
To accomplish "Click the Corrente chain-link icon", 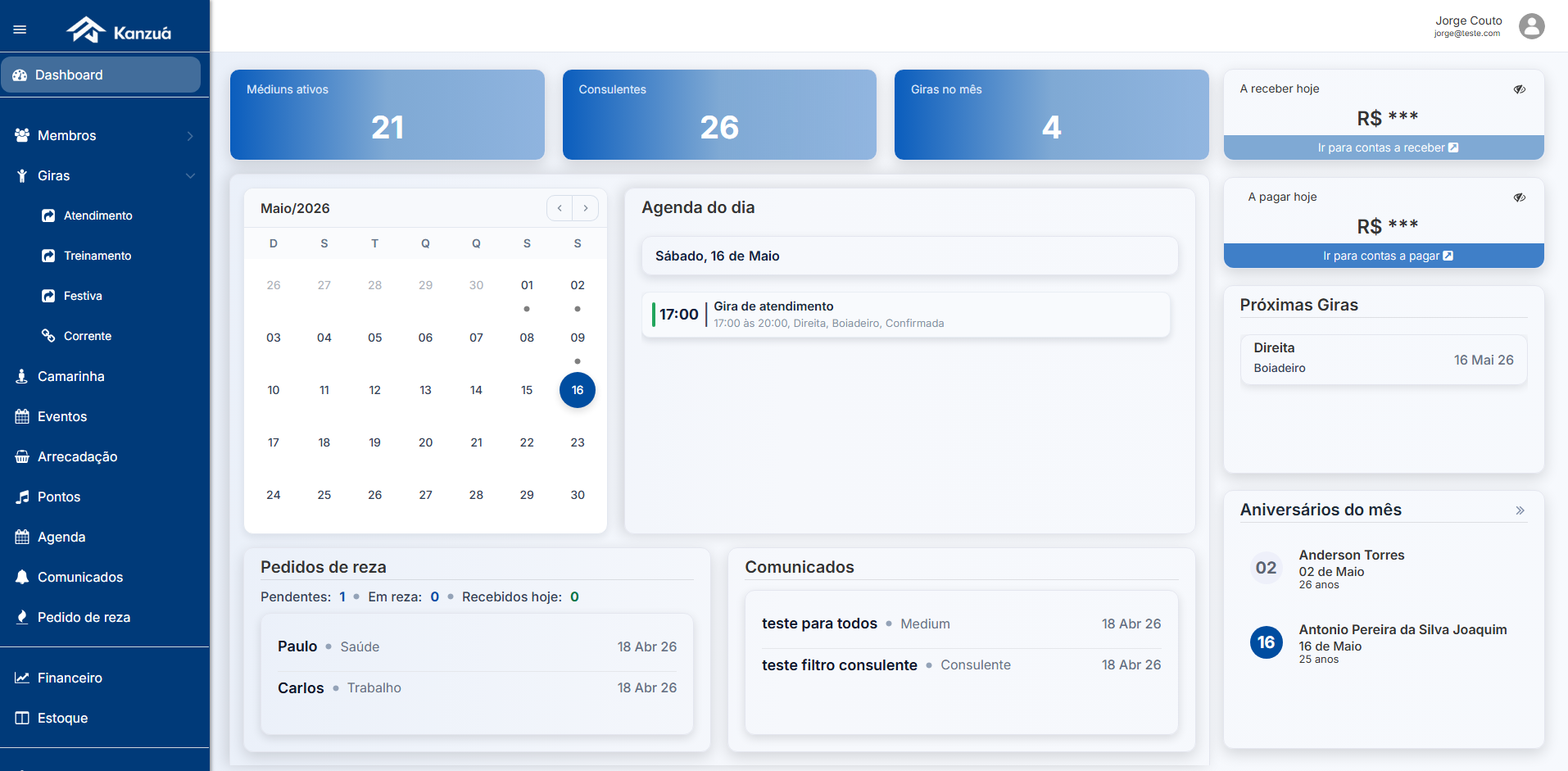I will click(x=48, y=336).
